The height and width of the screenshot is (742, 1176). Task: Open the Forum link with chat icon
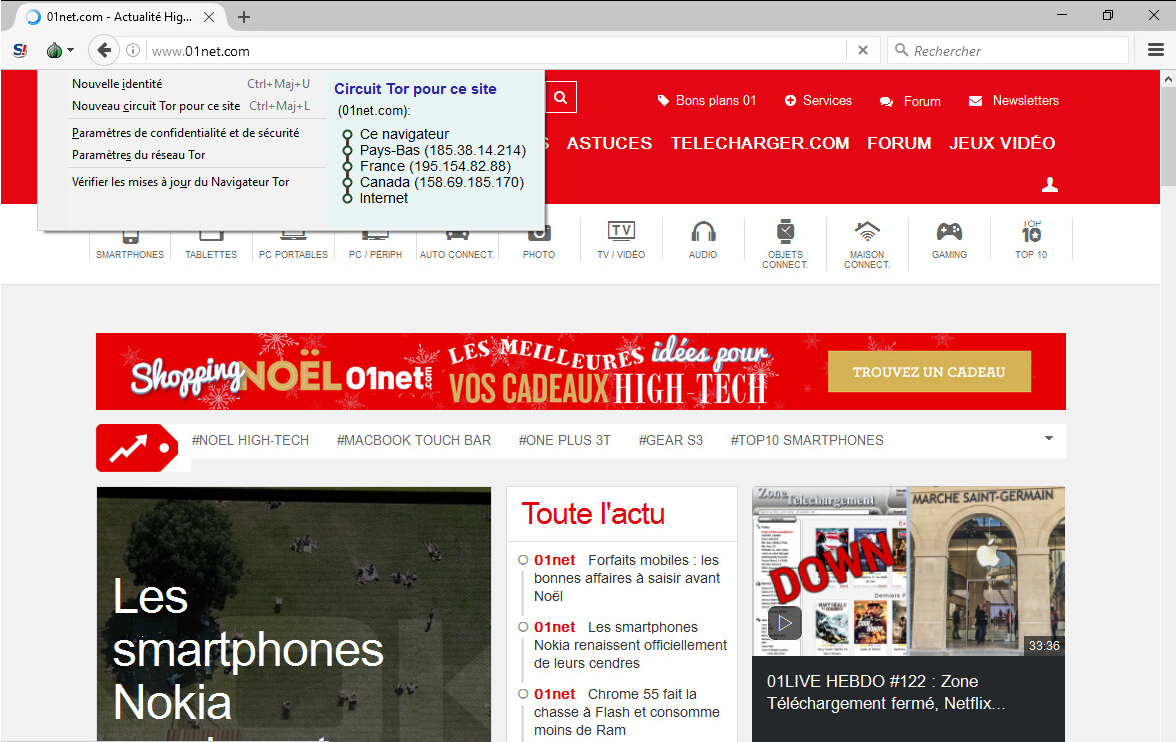coord(910,101)
